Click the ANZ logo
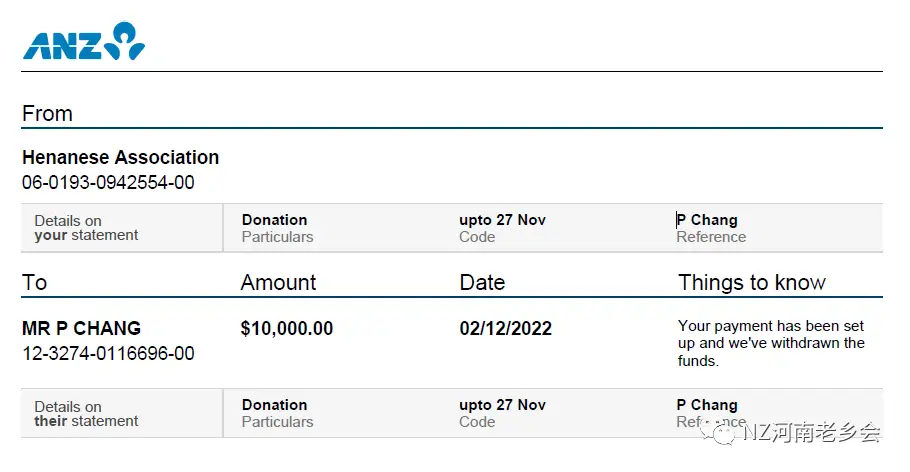 (84, 41)
